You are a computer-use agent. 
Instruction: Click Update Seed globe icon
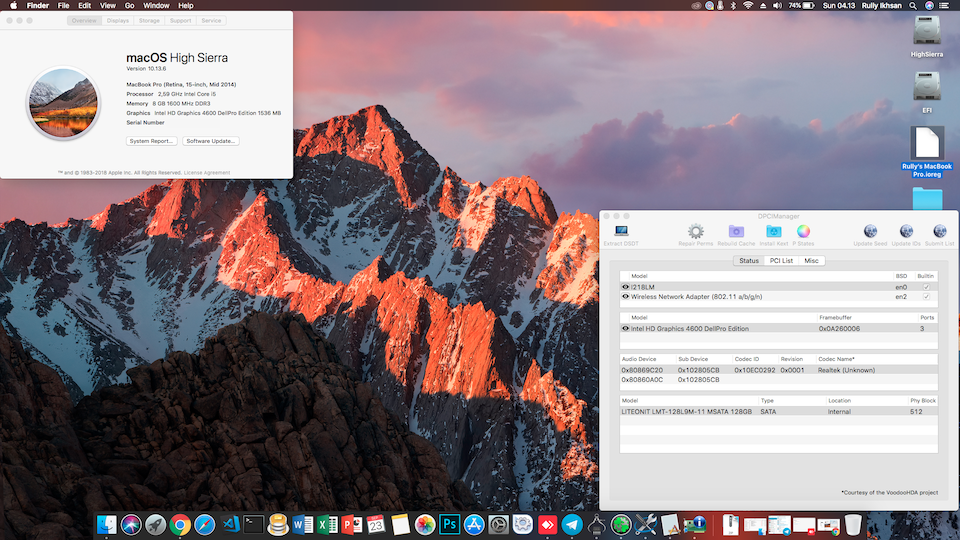click(x=870, y=232)
